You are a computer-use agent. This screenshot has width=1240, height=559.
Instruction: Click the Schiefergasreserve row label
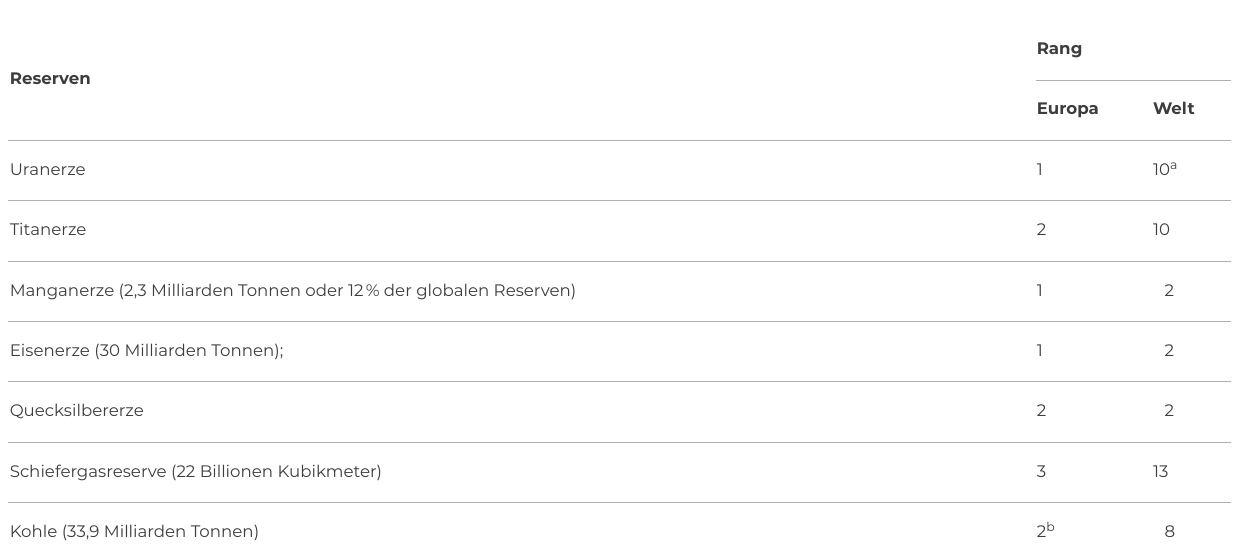(x=195, y=471)
